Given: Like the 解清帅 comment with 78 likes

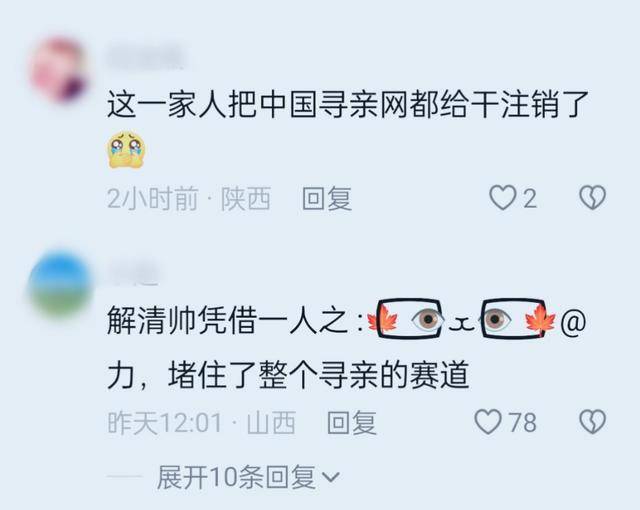Looking at the screenshot, I should click(488, 422).
